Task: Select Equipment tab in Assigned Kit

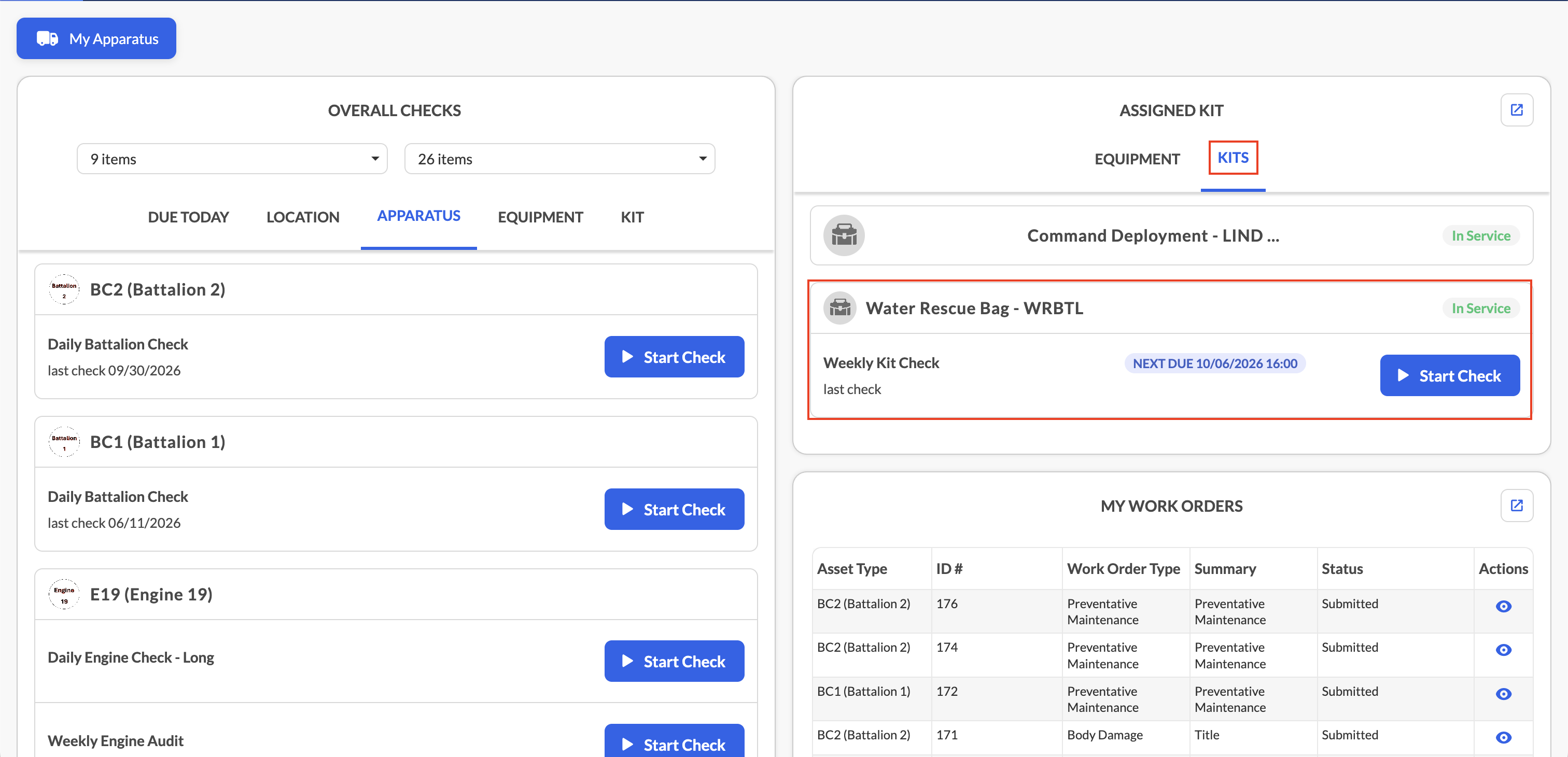Action: pyautogui.click(x=1137, y=159)
